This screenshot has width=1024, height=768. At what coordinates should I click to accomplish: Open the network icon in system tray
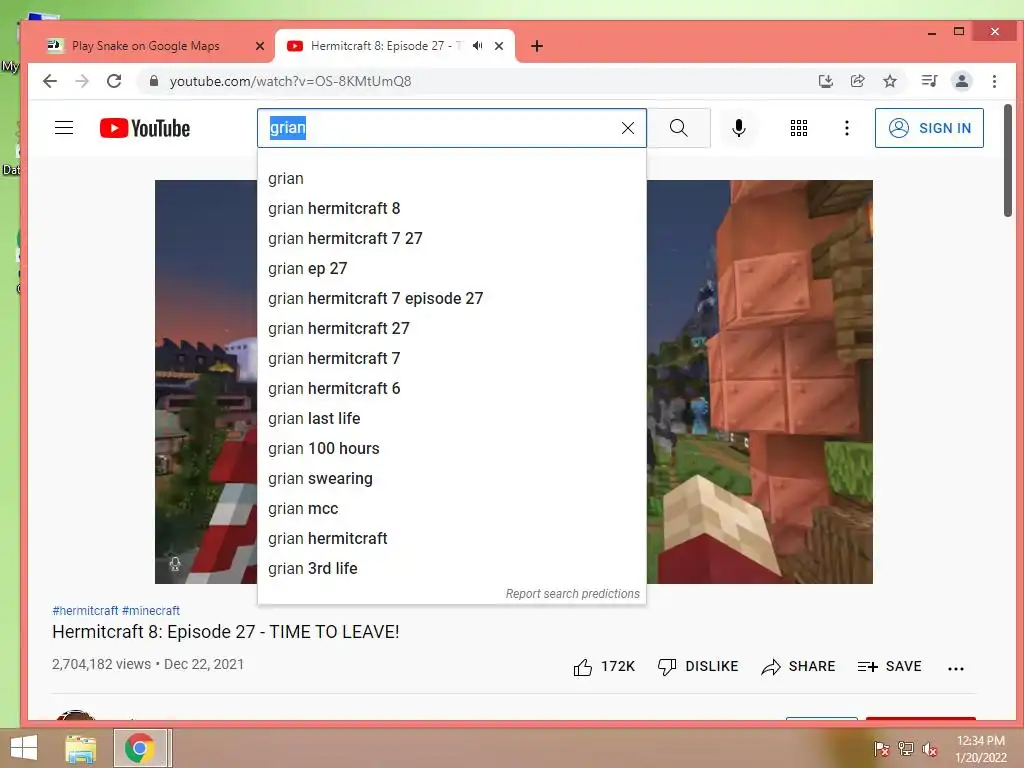pyautogui.click(x=906, y=748)
